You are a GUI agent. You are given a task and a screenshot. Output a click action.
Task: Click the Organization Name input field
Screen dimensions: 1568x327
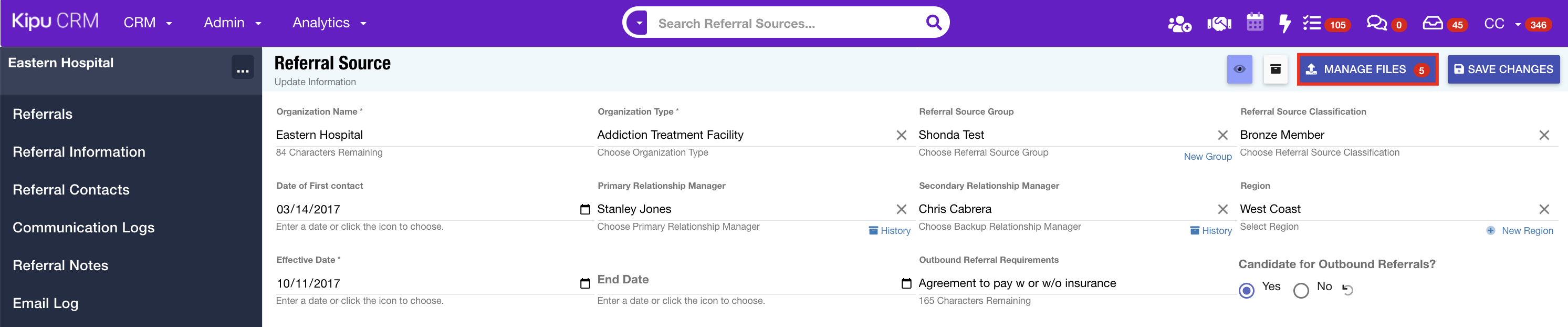pyautogui.click(x=426, y=135)
